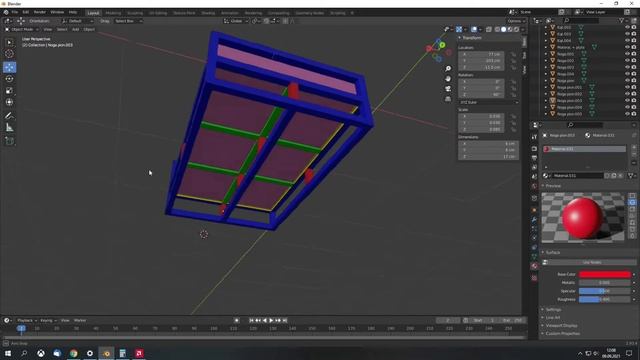Select the 3D Cursor tool
Viewport: 640px width, 360px height.
point(9,54)
